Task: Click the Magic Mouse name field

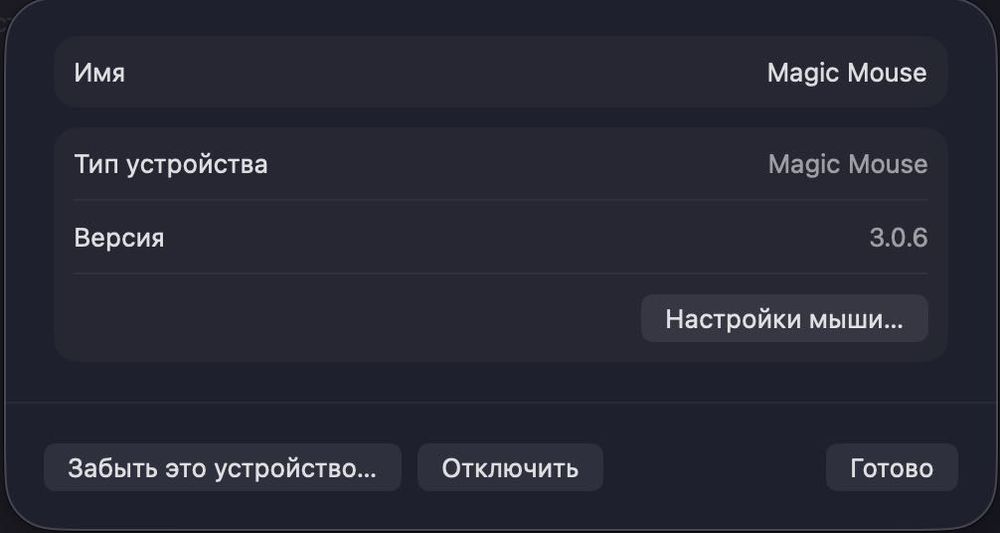Action: [x=846, y=73]
